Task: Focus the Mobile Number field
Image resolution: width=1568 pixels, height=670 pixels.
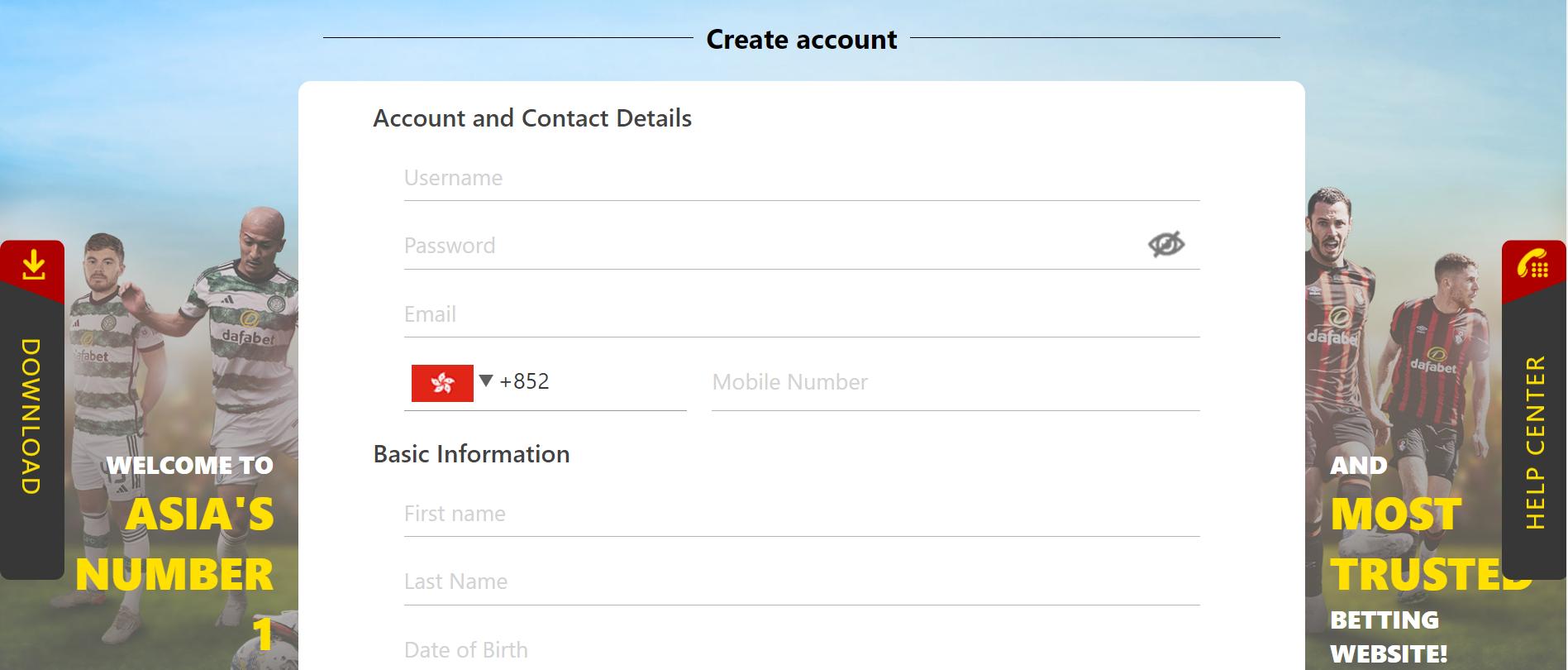Action: [956, 383]
